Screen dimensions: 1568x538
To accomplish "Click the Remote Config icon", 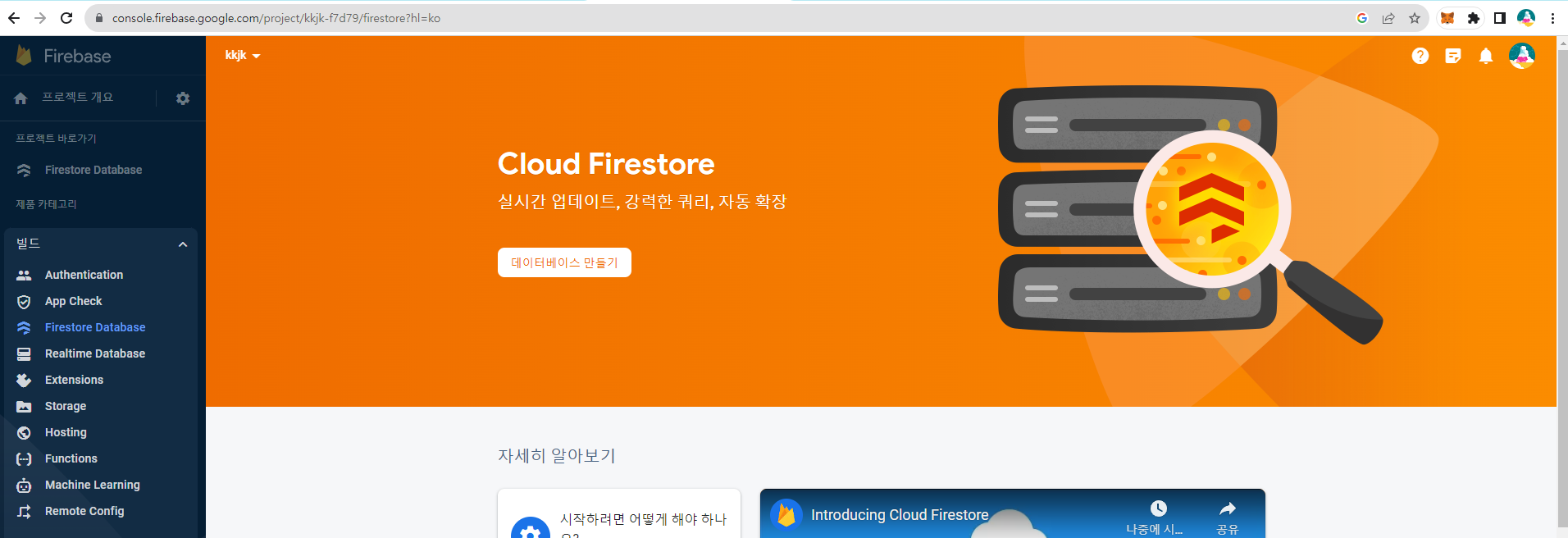I will coord(24,511).
